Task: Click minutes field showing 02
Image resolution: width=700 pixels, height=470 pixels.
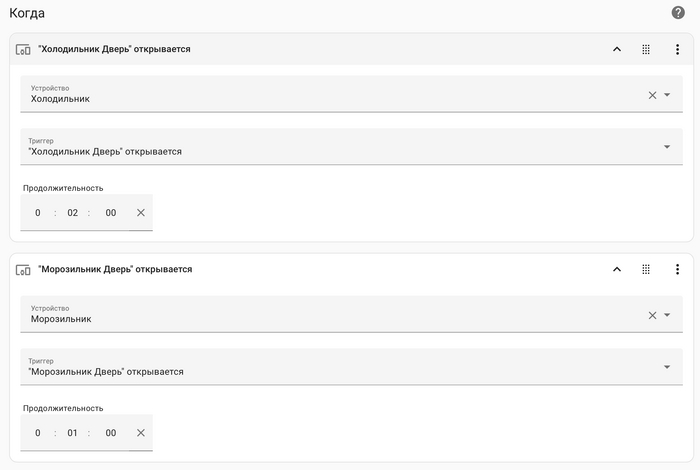Action: click(x=73, y=213)
